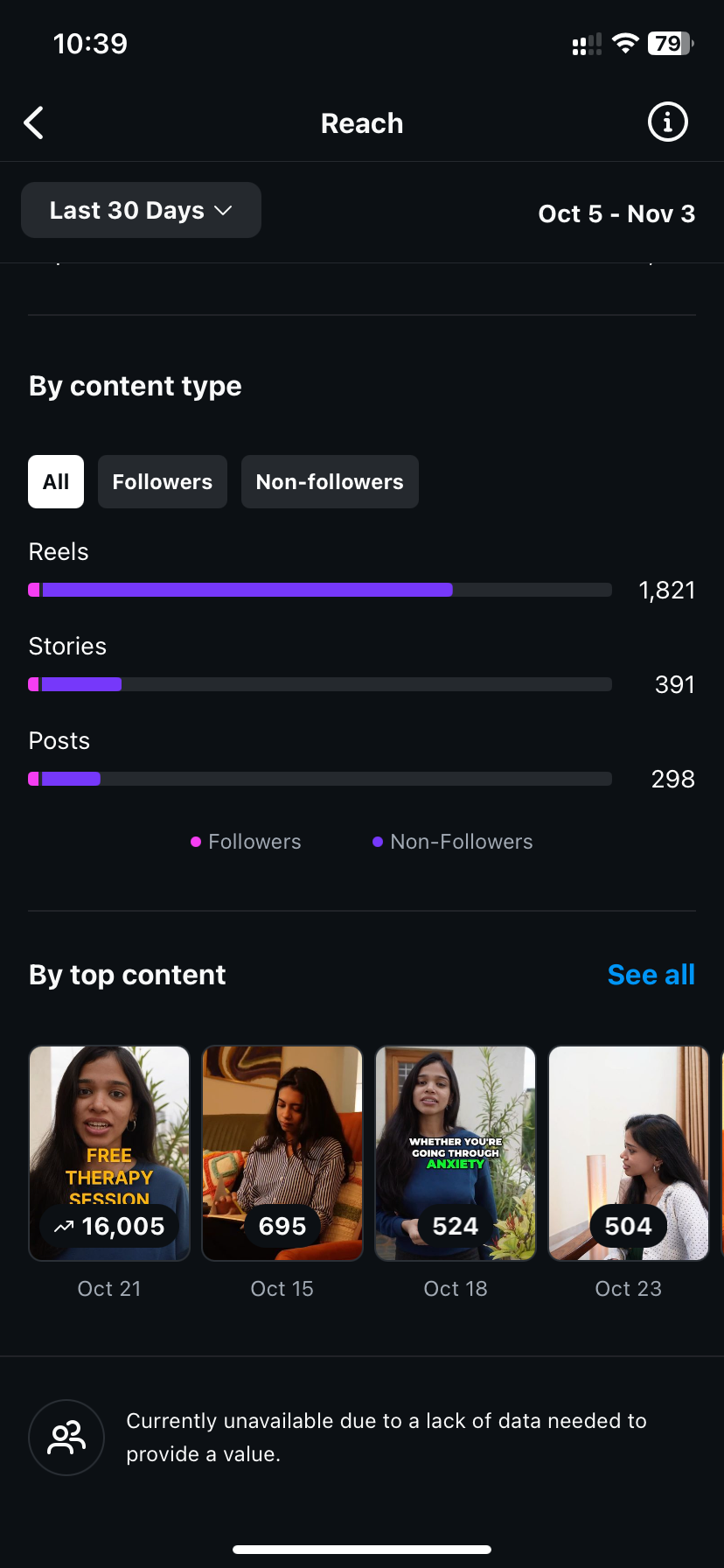Tap the back arrow icon

click(x=34, y=123)
